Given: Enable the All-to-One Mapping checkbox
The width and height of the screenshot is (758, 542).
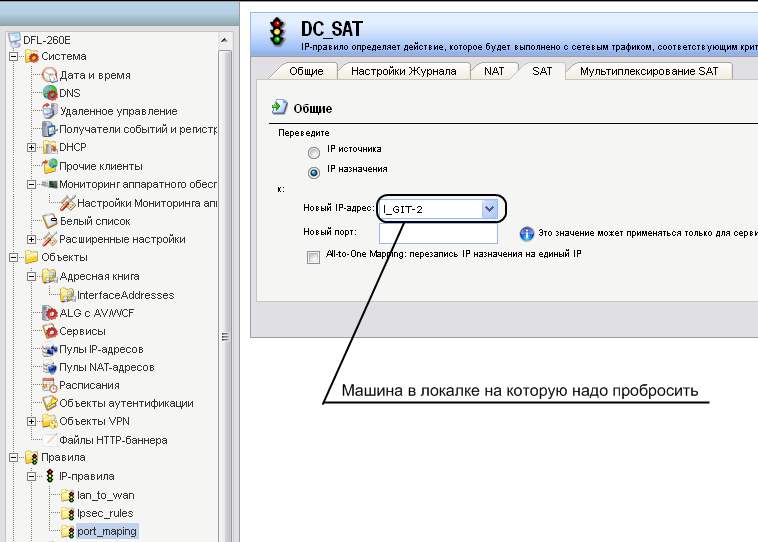Looking at the screenshot, I should [x=313, y=257].
